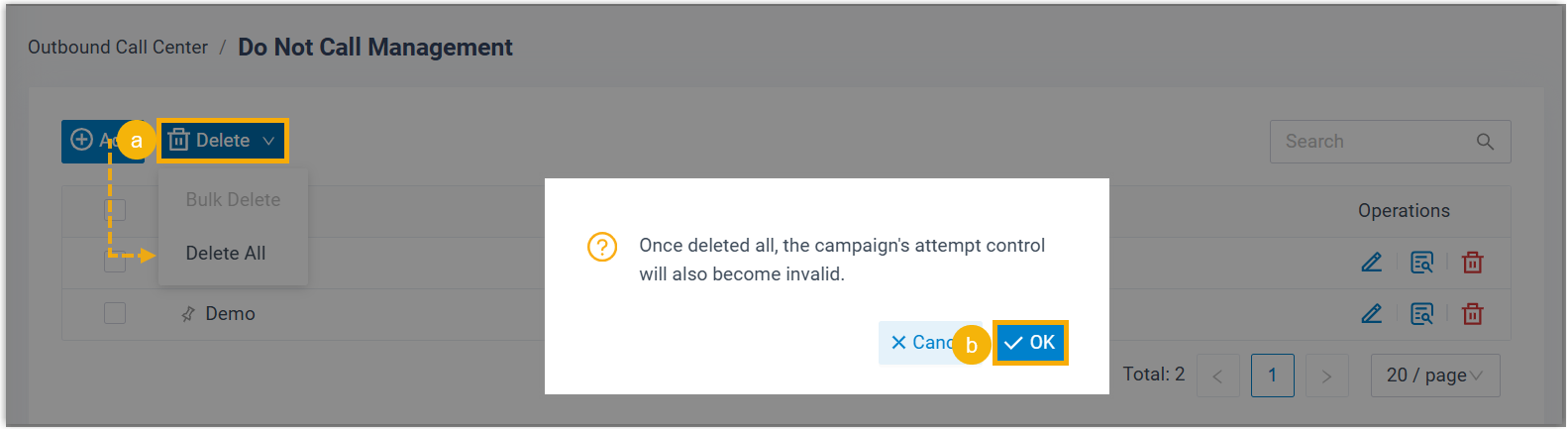1568x430 pixels.
Task: Click the red trash icon in first row
Action: click(x=1473, y=263)
